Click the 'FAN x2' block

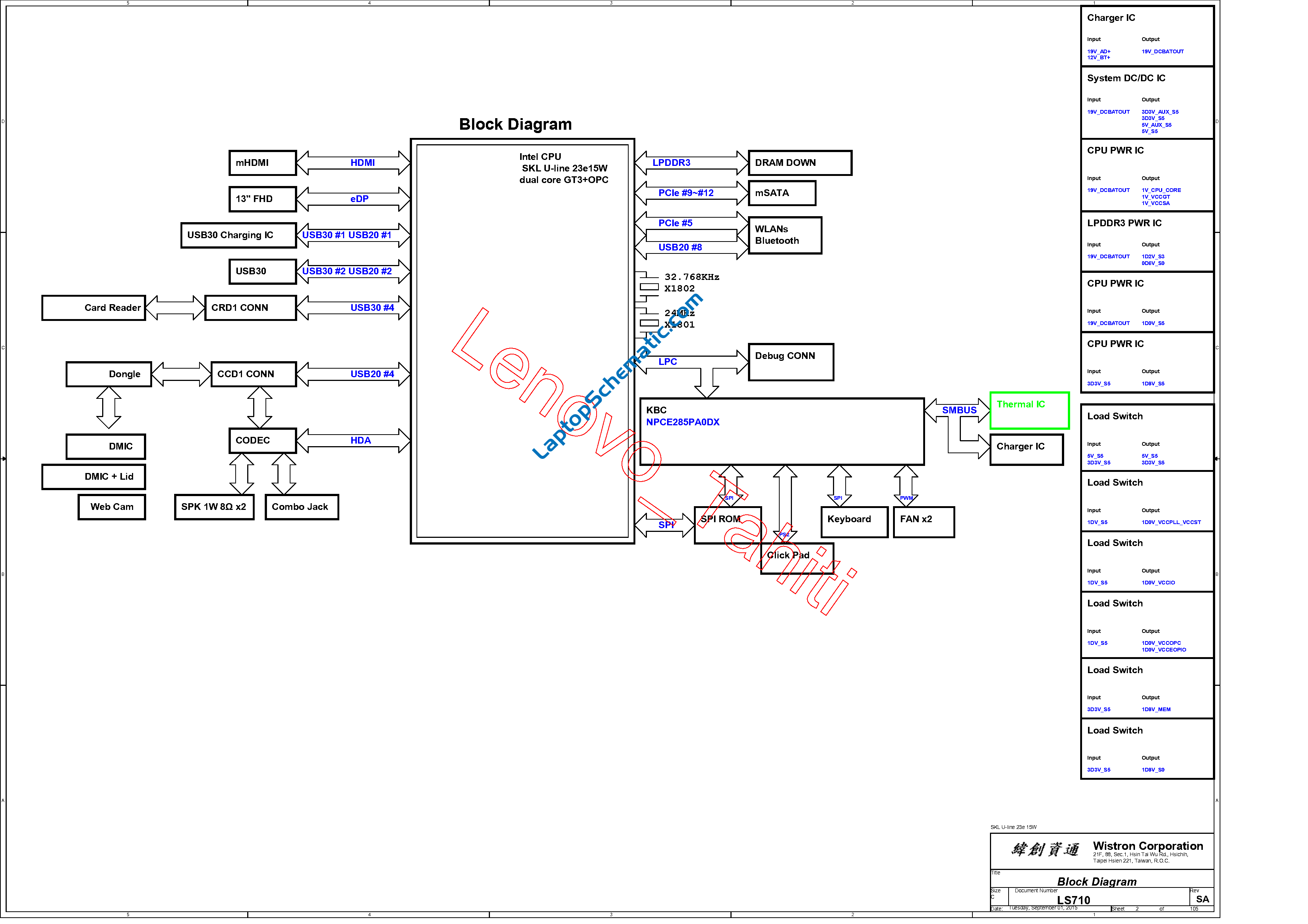pos(924,522)
